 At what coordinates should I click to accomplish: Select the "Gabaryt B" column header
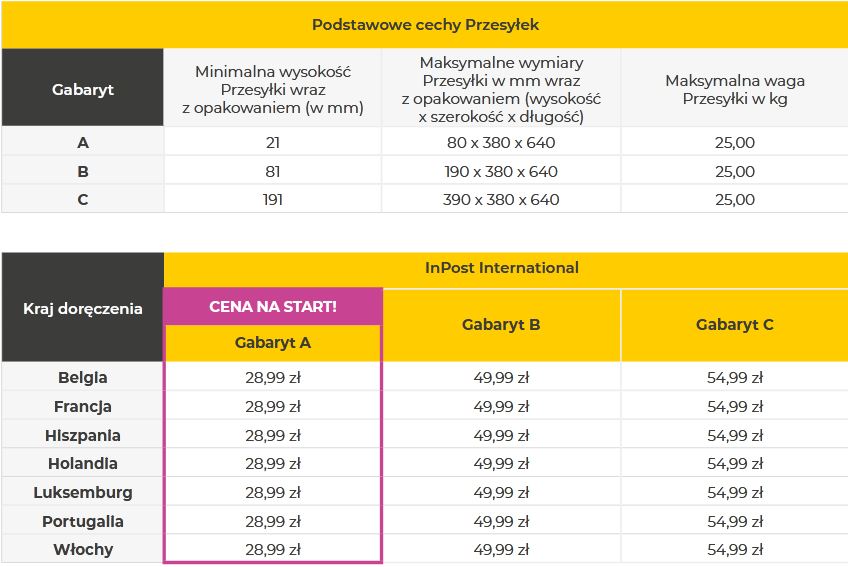click(501, 325)
